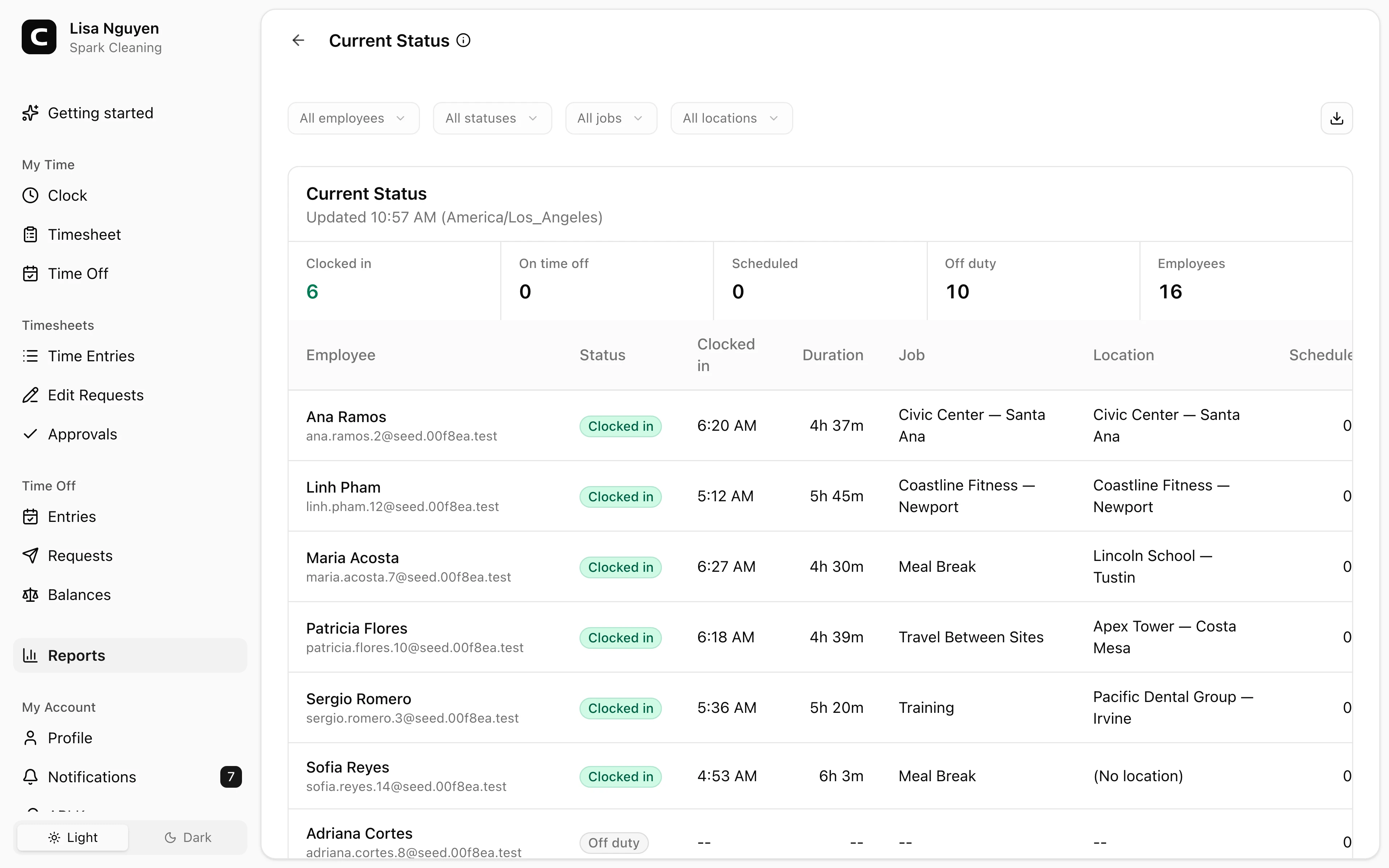This screenshot has width=1389, height=868.
Task: Sort by Duration column header
Action: point(833,356)
